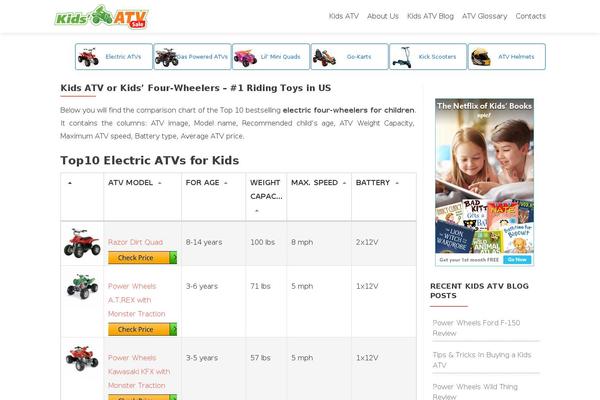Open Power Wheels Ford F-150 Review post
The image size is (600, 400).
click(476, 328)
